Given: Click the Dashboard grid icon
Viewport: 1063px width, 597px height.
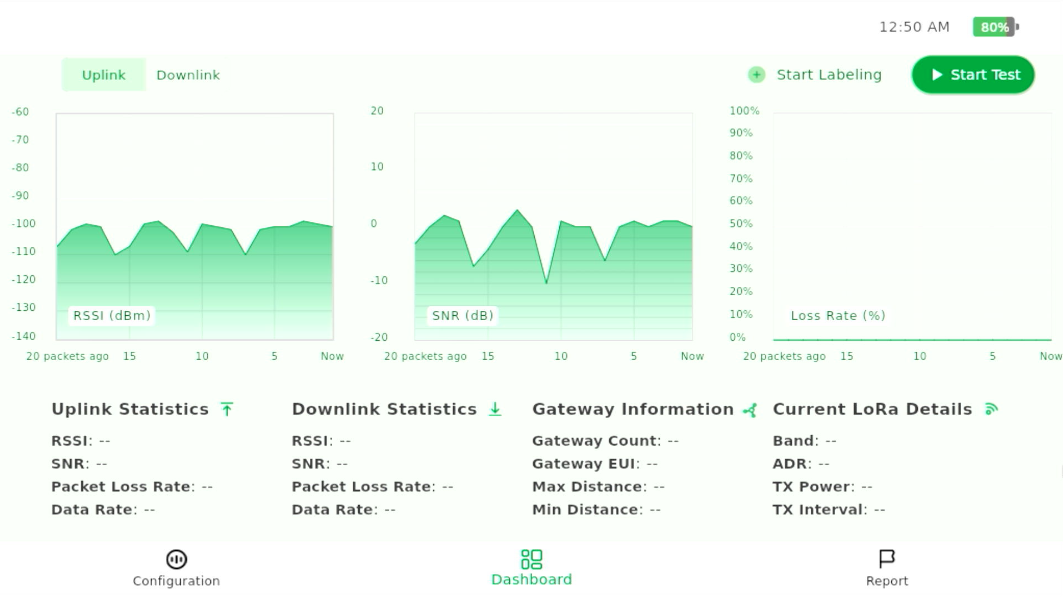Looking at the screenshot, I should pos(531,559).
